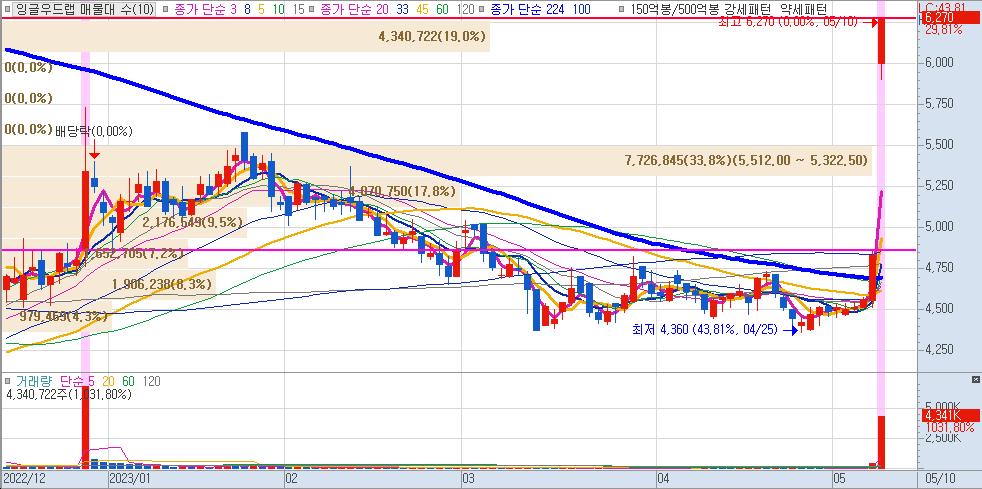Screen dimensions: 982x489
Task: Close the volume pane with the x button
Action: [975, 379]
